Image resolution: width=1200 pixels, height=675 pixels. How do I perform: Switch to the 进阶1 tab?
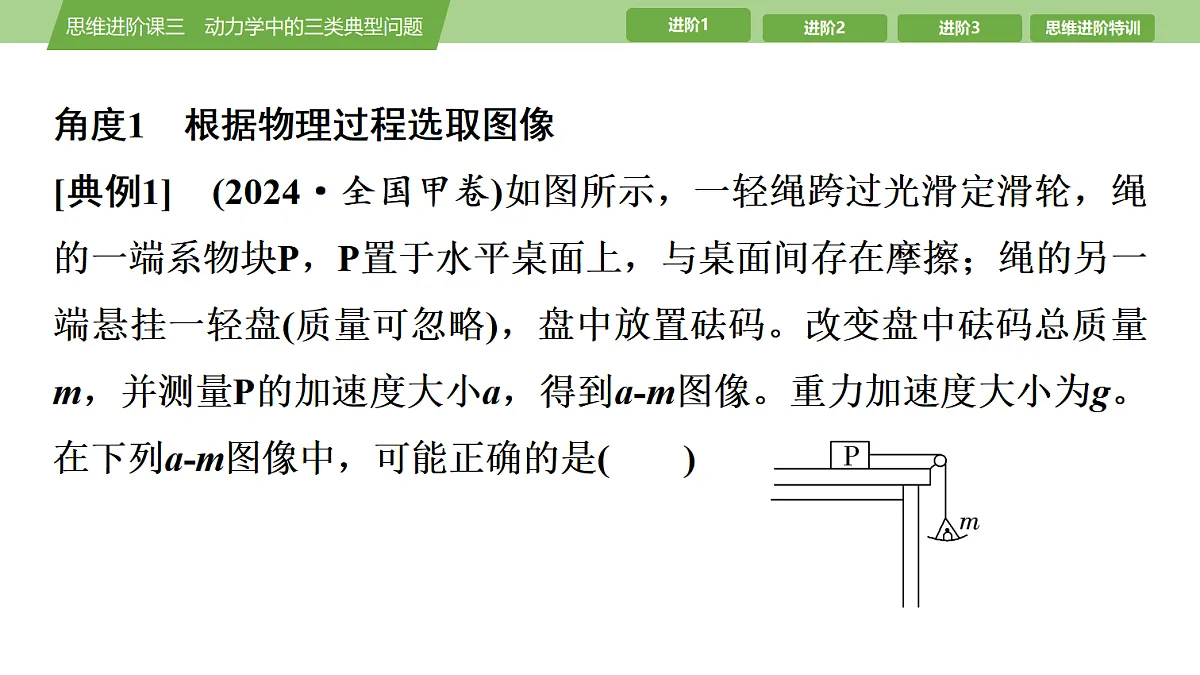pyautogui.click(x=688, y=26)
